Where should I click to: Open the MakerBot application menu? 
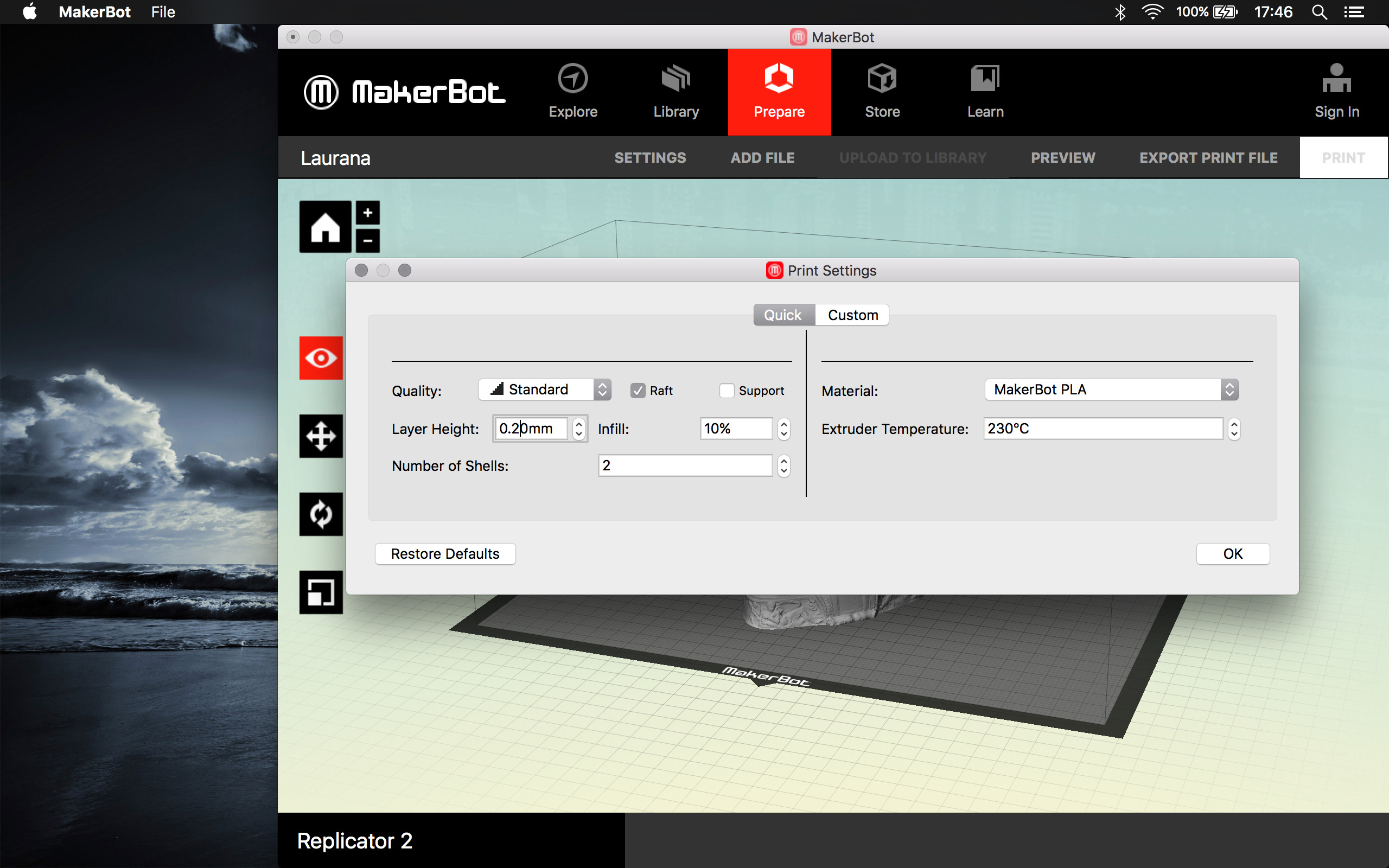pos(95,11)
